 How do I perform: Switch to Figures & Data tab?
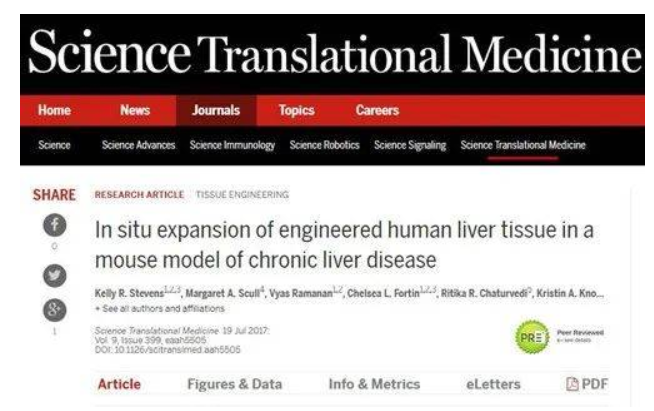pos(234,384)
